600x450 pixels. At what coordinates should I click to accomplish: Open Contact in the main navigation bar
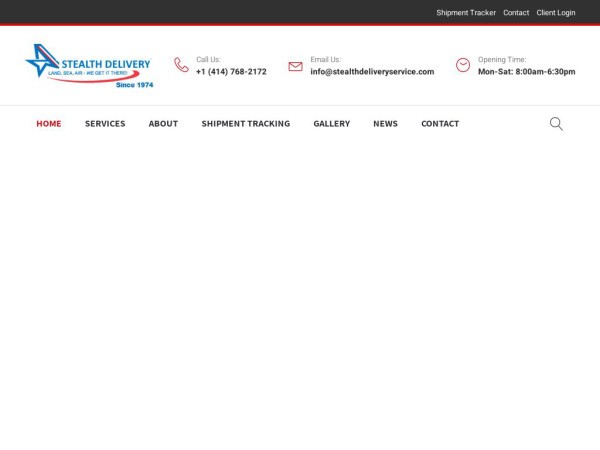(440, 124)
